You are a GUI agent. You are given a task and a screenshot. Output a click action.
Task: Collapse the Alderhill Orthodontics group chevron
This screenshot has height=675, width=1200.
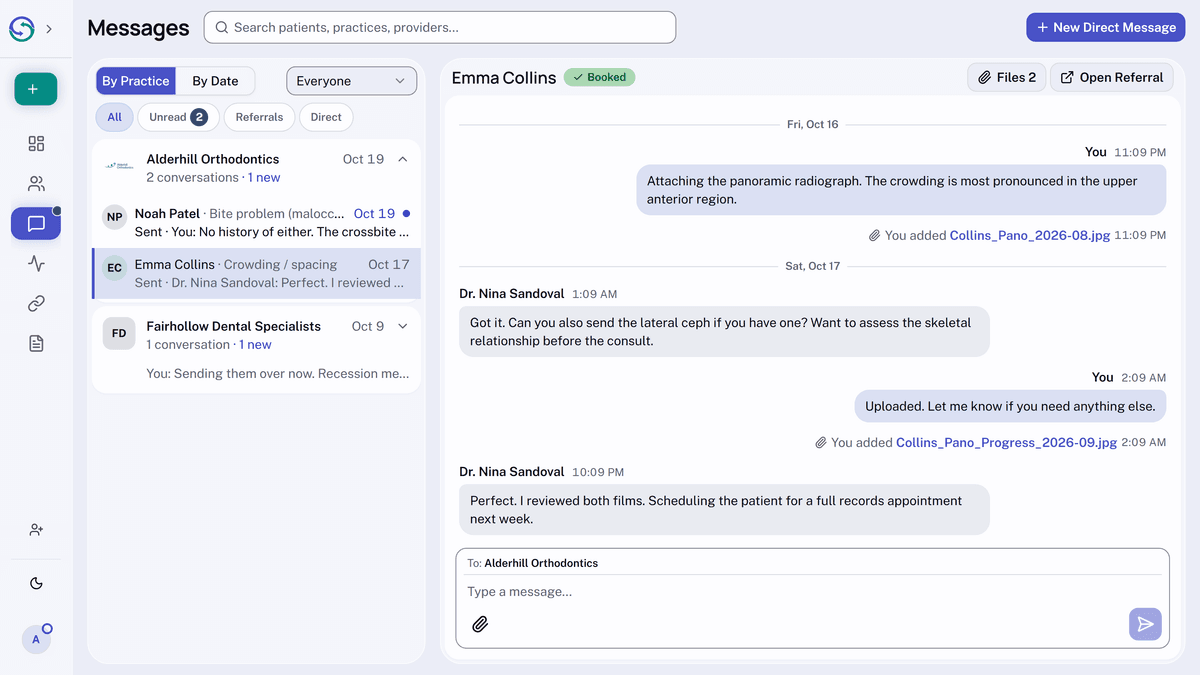(403, 159)
